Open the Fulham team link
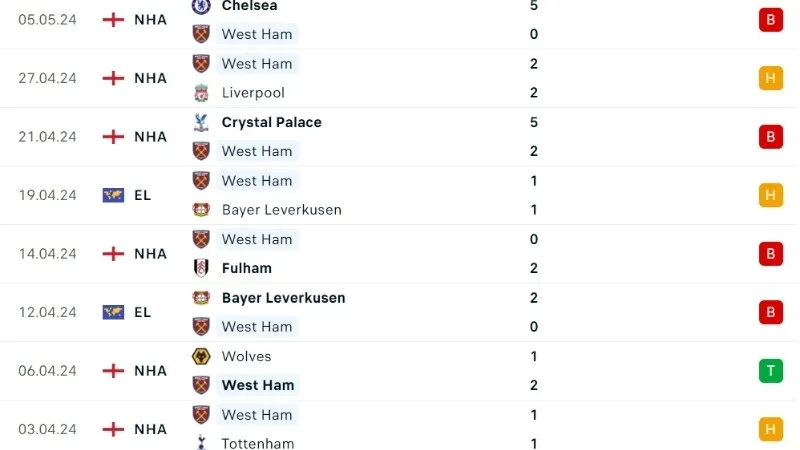Viewport: 800px width, 450px height. 246,268
